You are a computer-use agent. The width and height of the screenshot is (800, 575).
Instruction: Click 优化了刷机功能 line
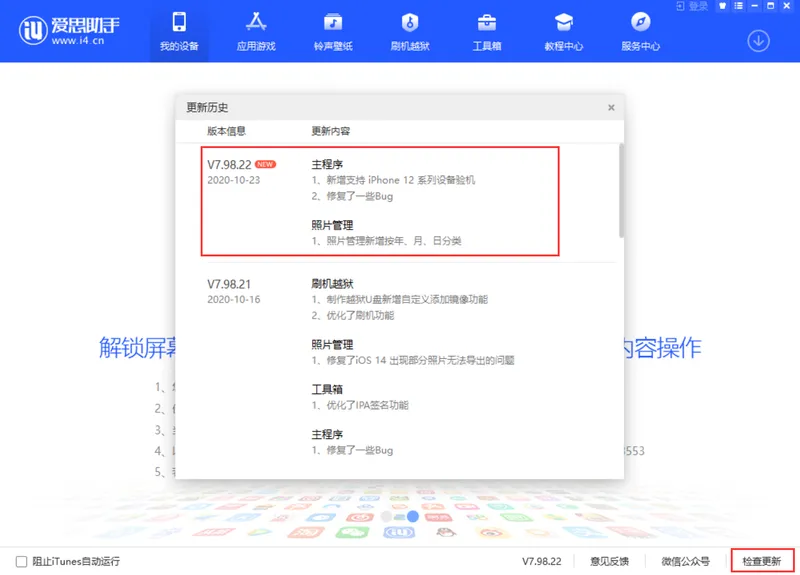tap(353, 315)
